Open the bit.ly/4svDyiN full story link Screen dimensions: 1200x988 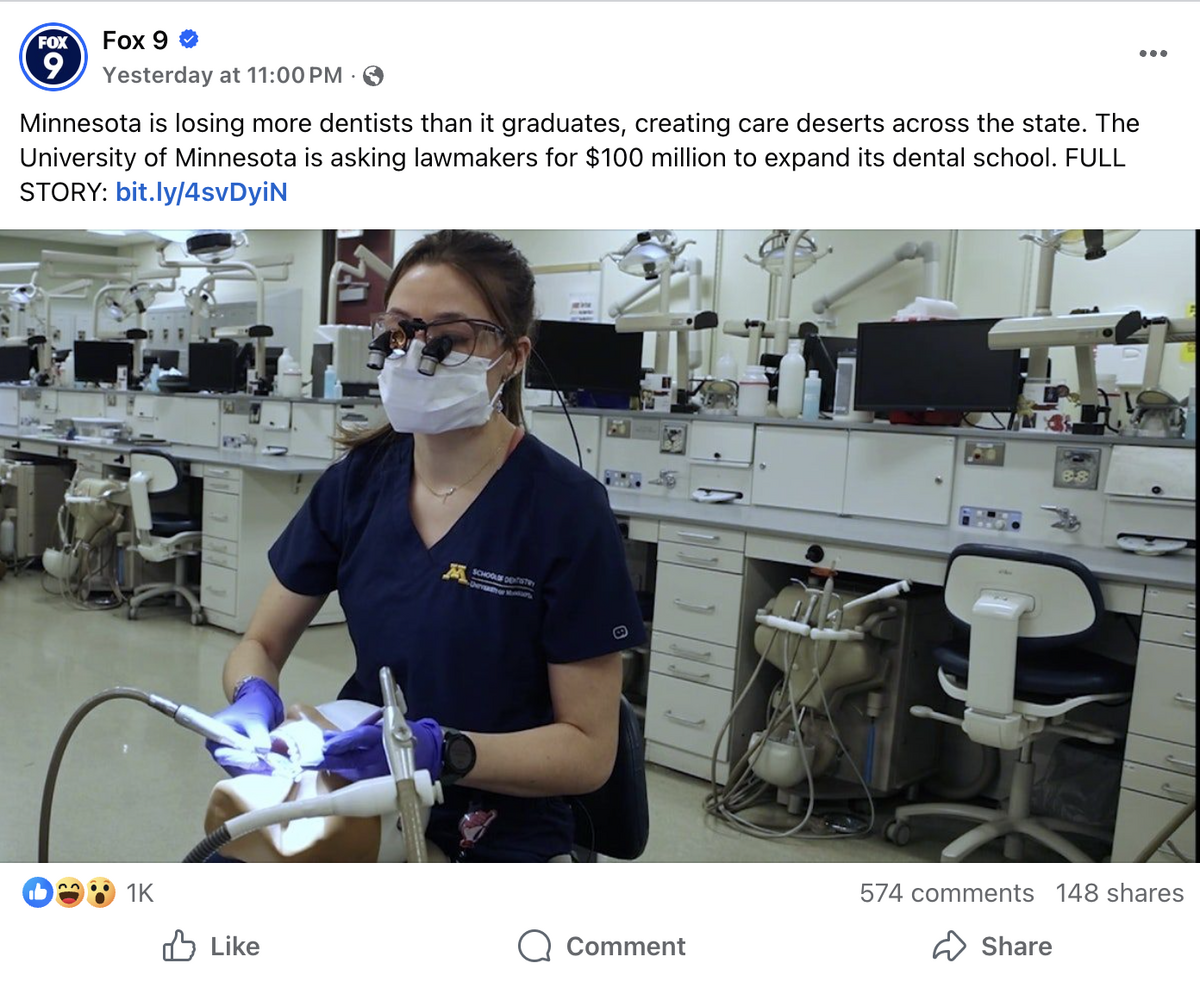coord(201,192)
